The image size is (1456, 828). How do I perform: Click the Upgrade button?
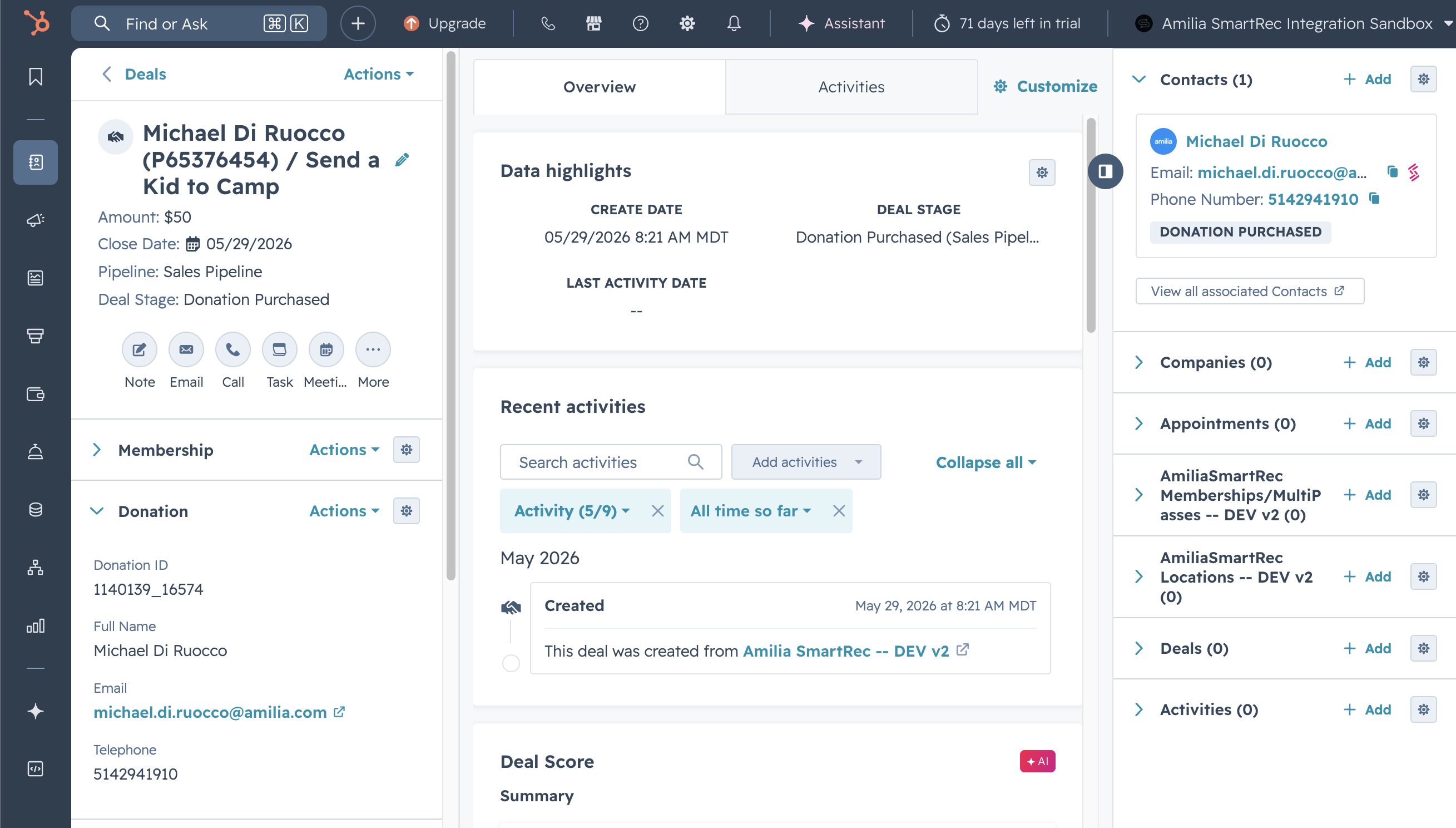445,23
